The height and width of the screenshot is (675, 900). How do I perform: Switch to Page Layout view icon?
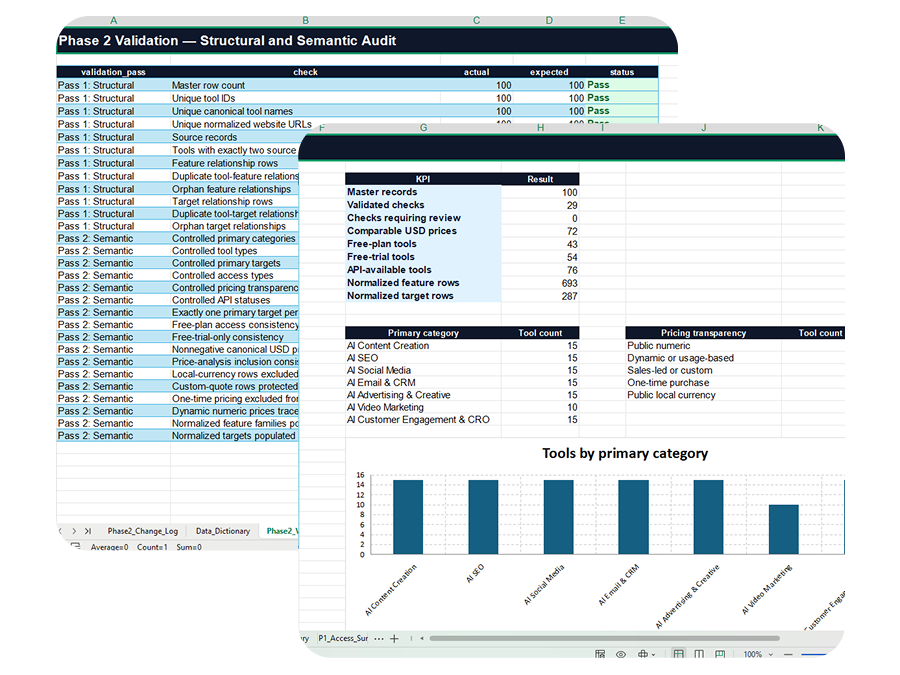tap(699, 654)
